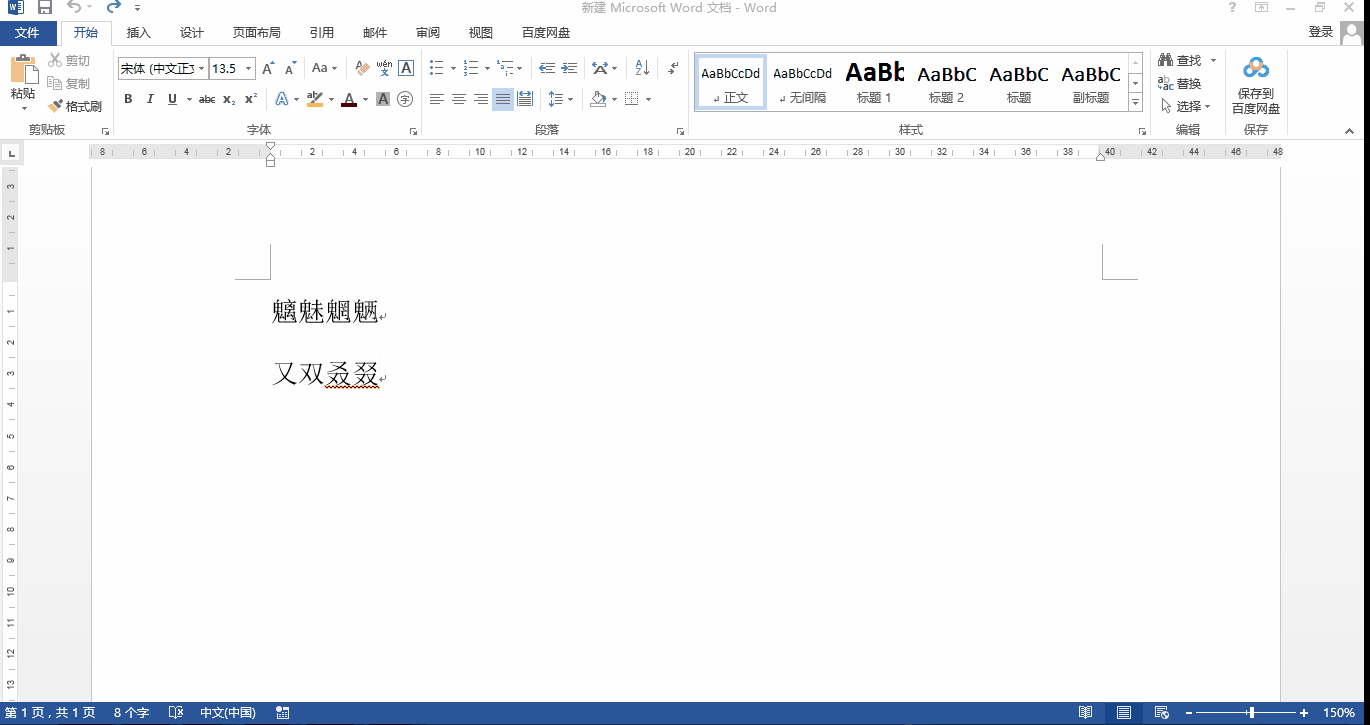Image resolution: width=1370 pixels, height=725 pixels.
Task: Click the sort A-Z icon
Action: click(642, 68)
